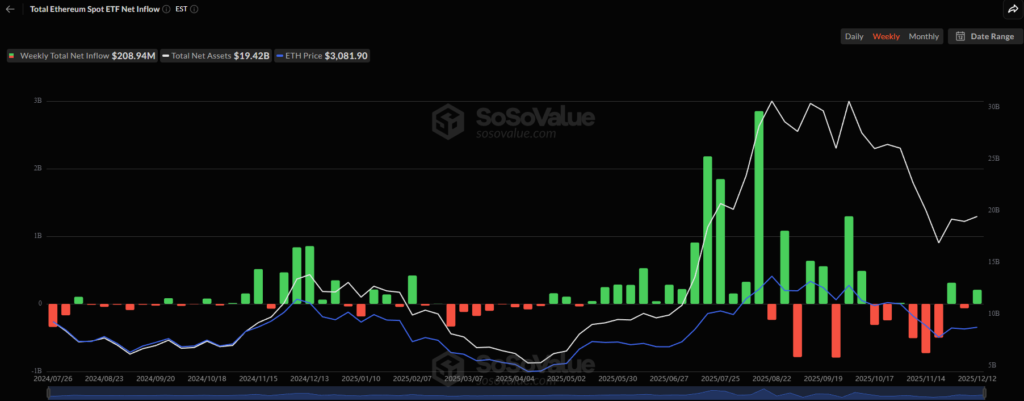Click the 2025/08/22 date label
The width and height of the screenshot is (1024, 401).
pyautogui.click(x=771, y=378)
